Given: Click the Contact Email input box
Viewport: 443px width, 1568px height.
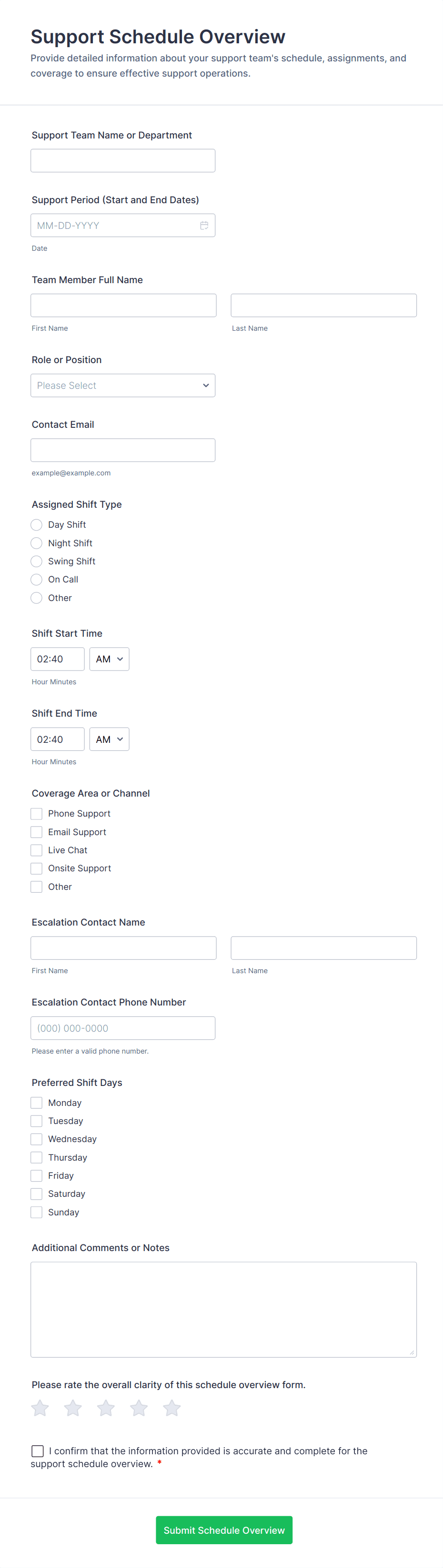Looking at the screenshot, I should (x=122, y=451).
